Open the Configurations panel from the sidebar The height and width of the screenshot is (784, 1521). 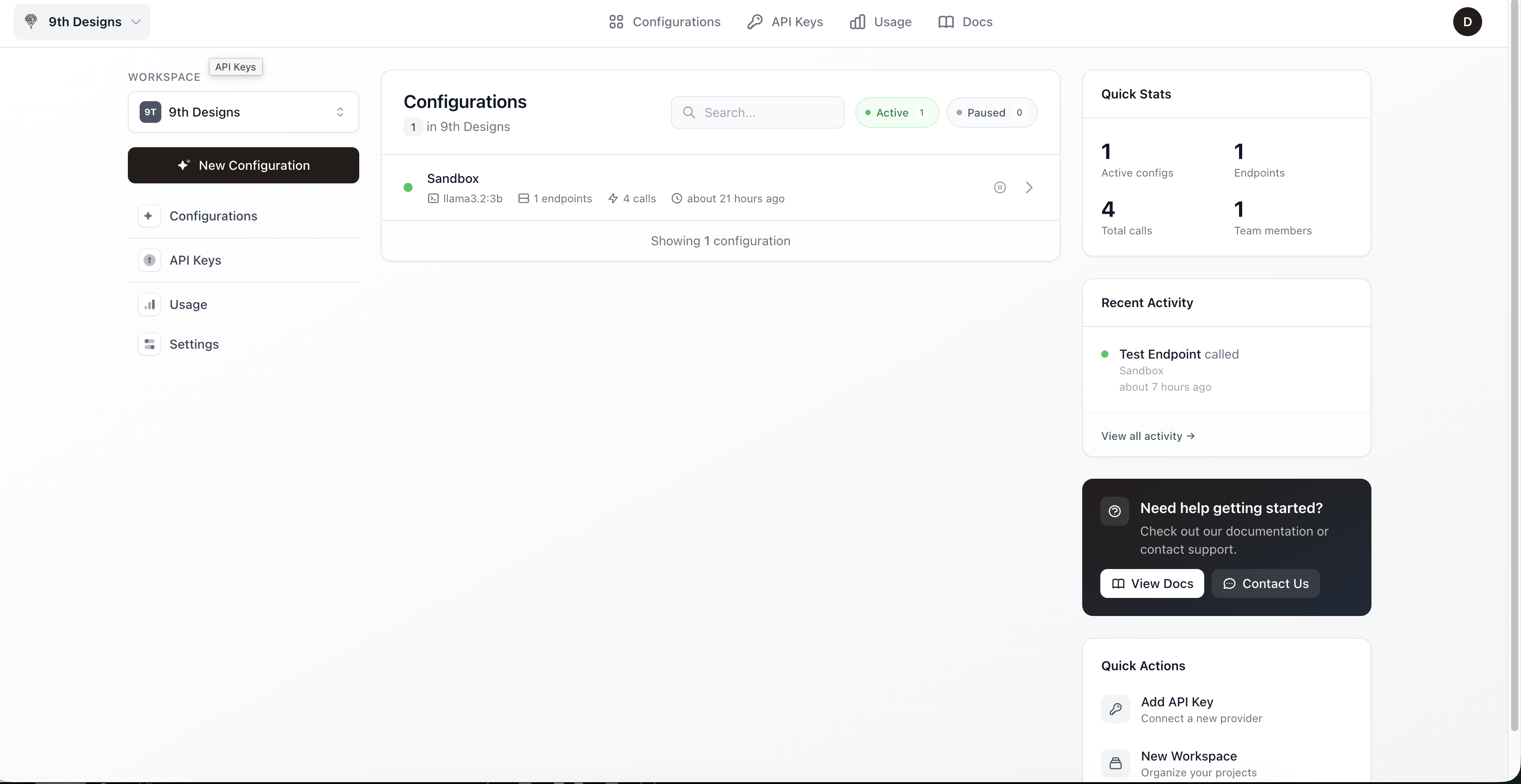tap(214, 216)
